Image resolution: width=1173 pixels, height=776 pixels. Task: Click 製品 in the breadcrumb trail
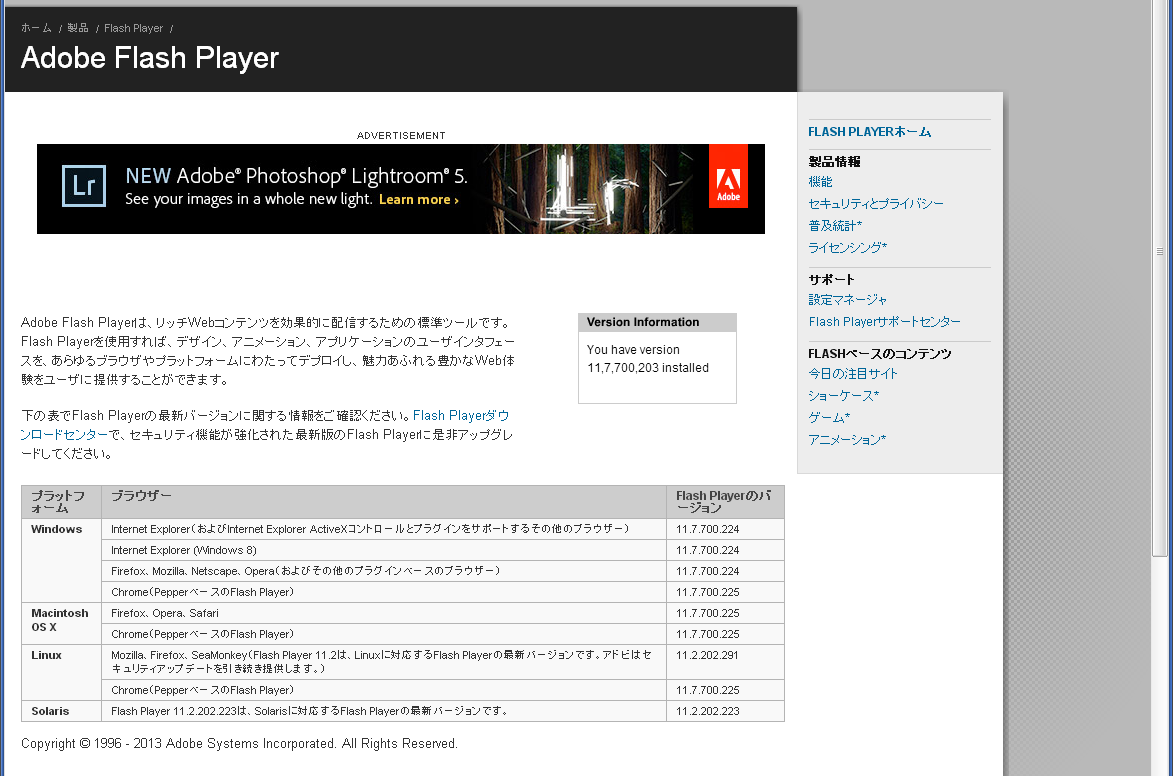pos(77,28)
